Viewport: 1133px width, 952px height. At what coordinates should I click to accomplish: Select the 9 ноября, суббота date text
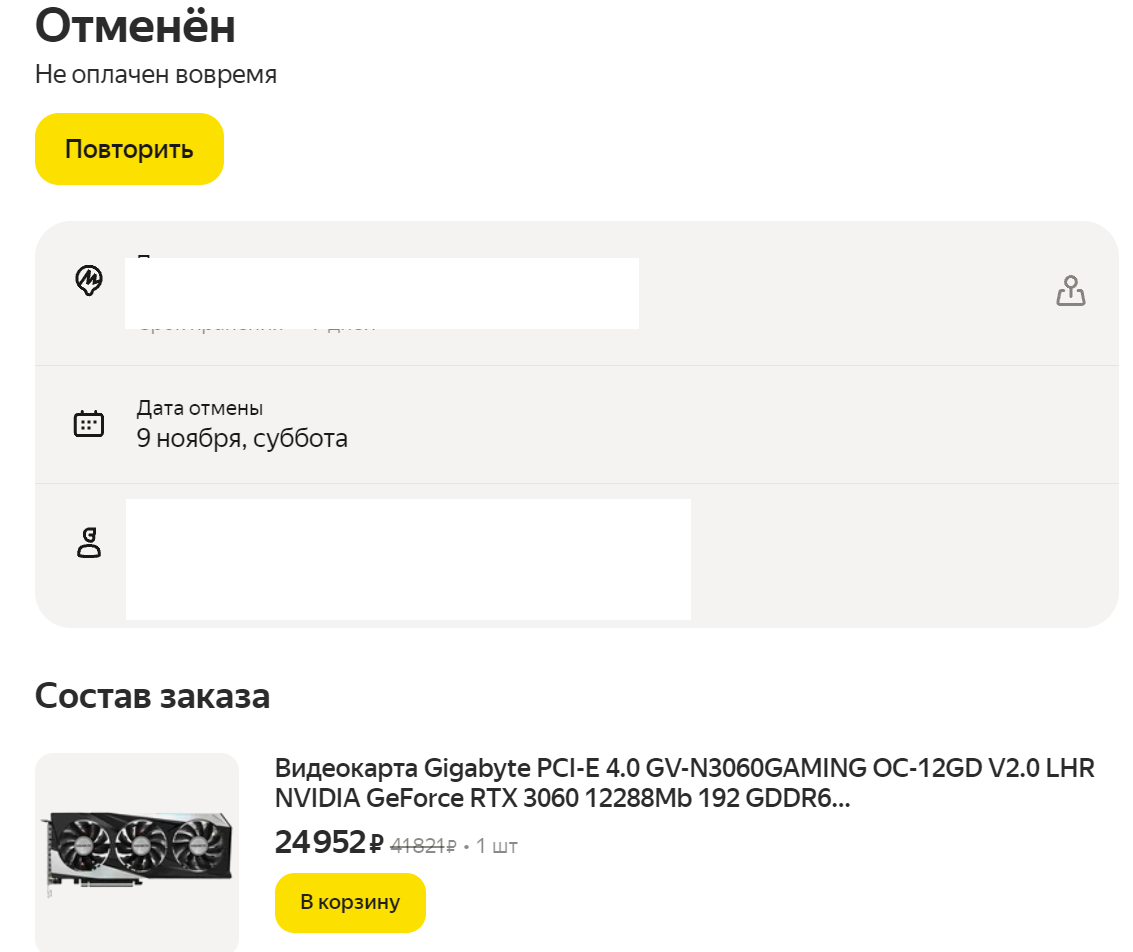click(242, 438)
